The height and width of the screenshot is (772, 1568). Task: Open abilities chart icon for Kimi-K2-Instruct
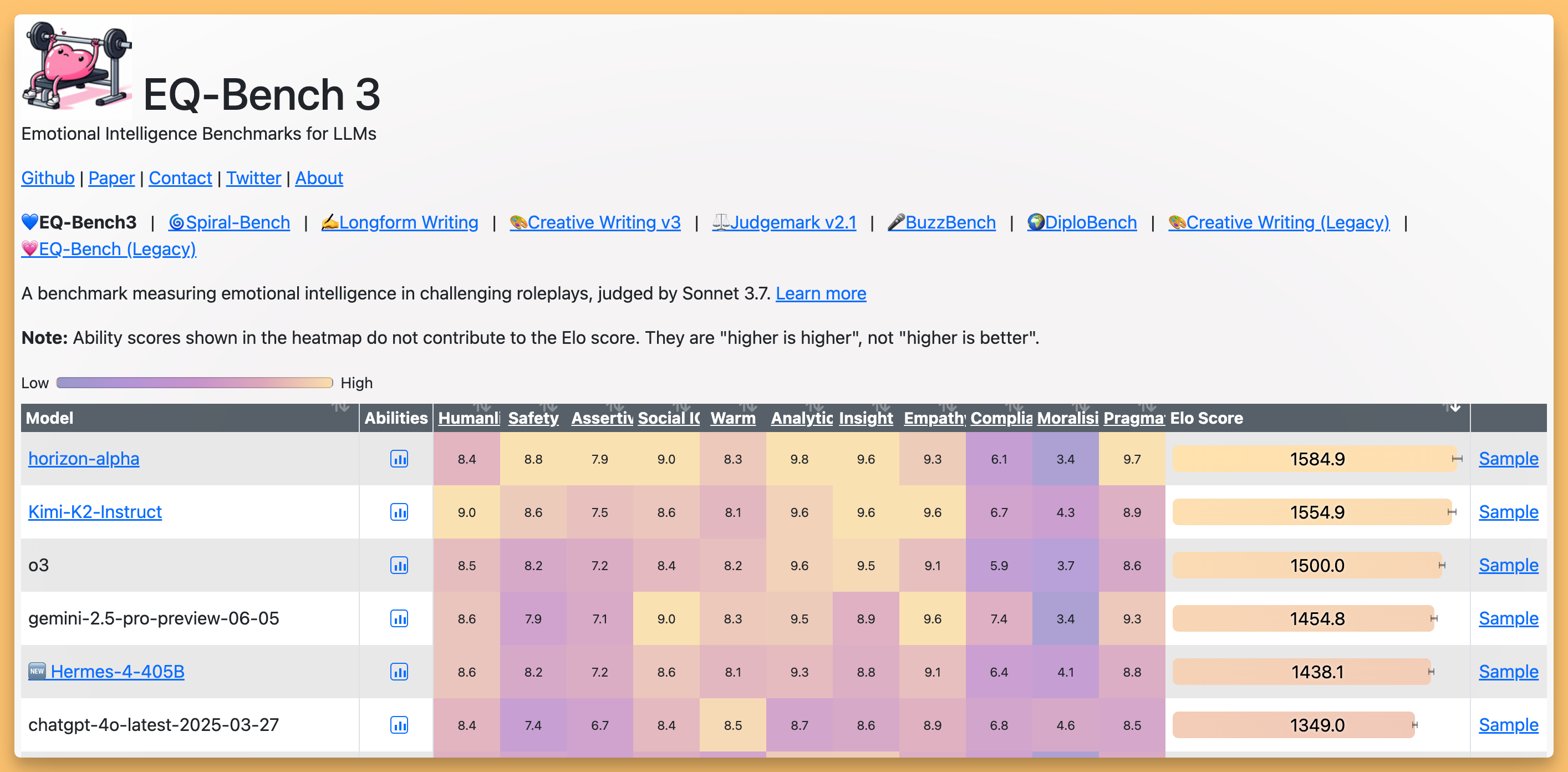pos(399,512)
